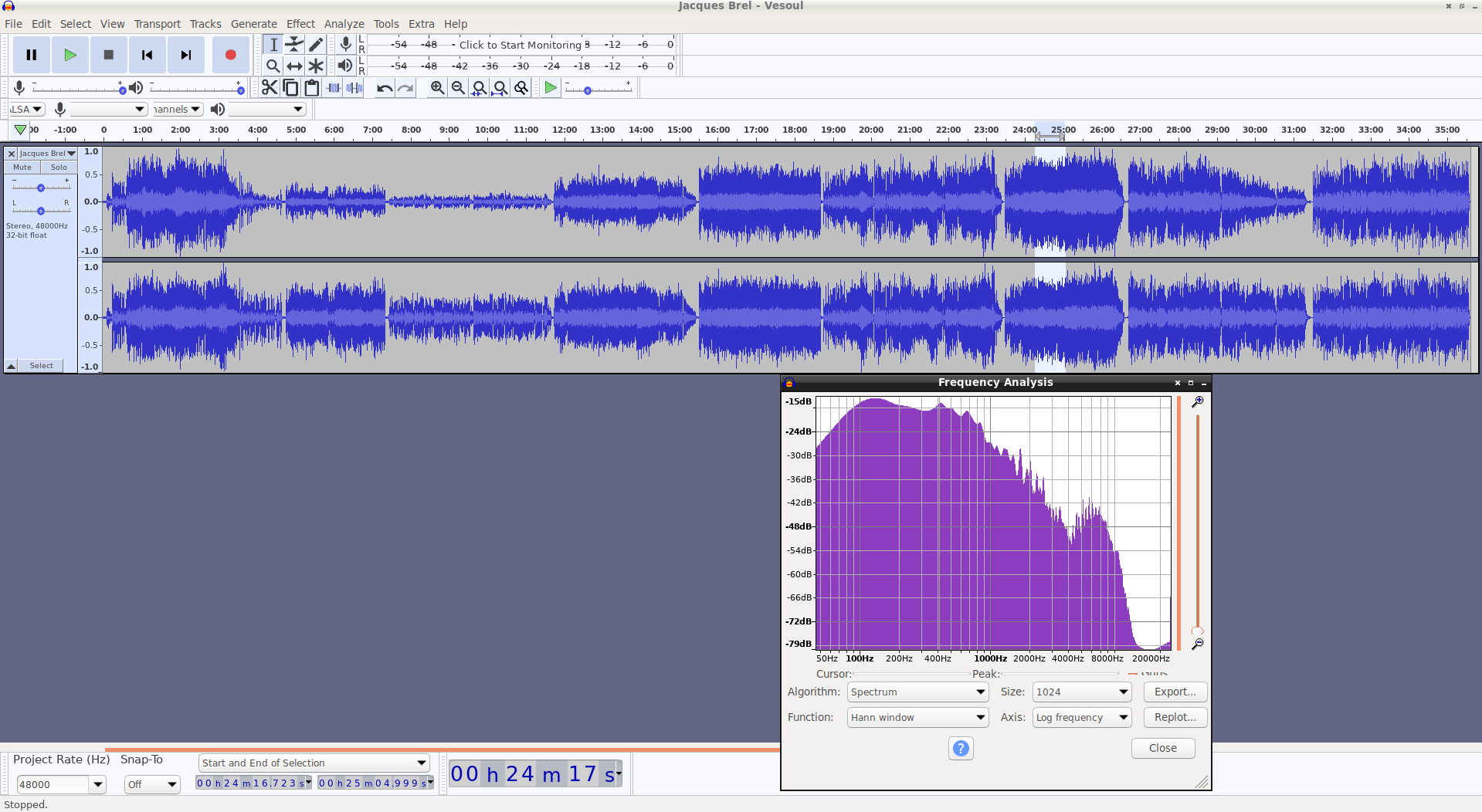Click the 12:00 mark on timeline ruler
The width and height of the screenshot is (1482, 812).
pos(564,130)
